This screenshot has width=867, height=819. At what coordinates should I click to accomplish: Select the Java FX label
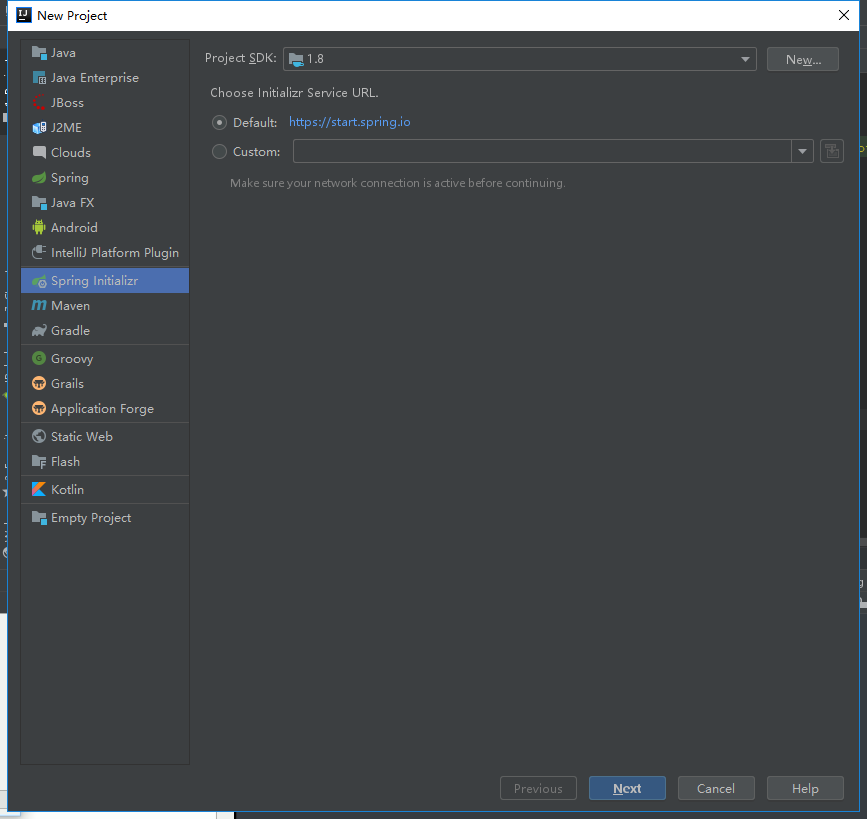click(x=72, y=203)
